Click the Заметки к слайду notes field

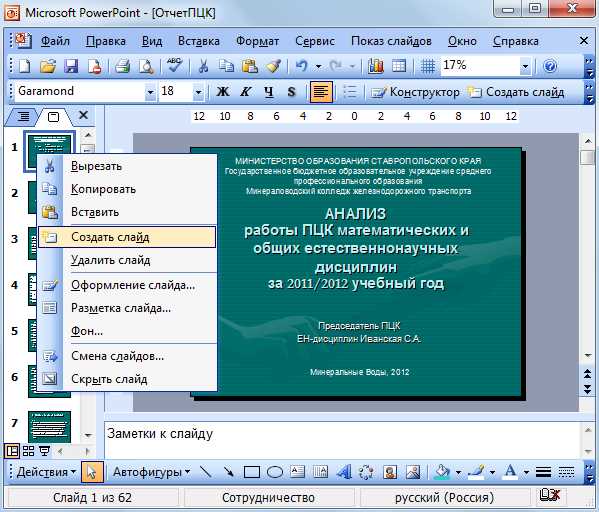(x=343, y=439)
